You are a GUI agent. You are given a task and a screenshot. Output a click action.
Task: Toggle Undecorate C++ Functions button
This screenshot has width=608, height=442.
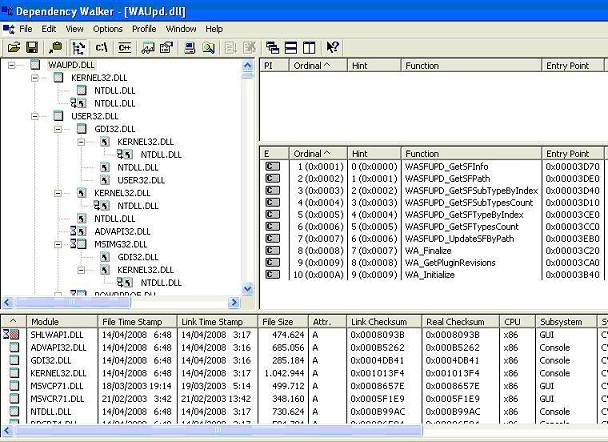(x=124, y=48)
